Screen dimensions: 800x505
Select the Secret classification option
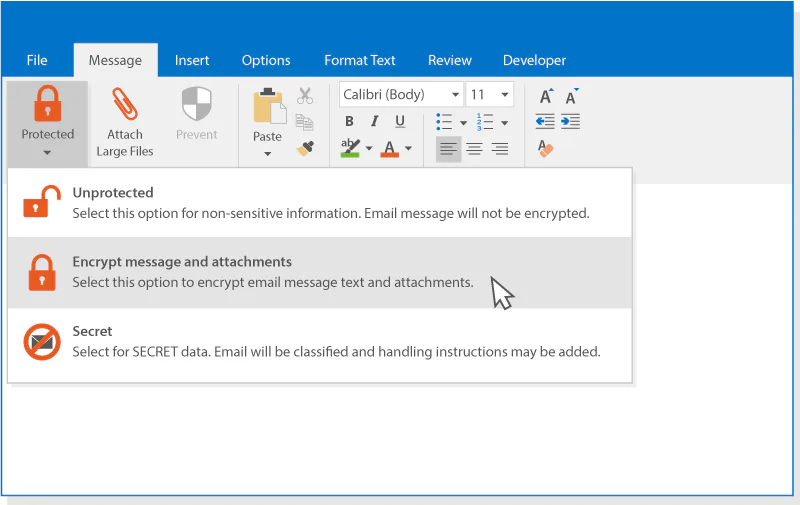[319, 342]
